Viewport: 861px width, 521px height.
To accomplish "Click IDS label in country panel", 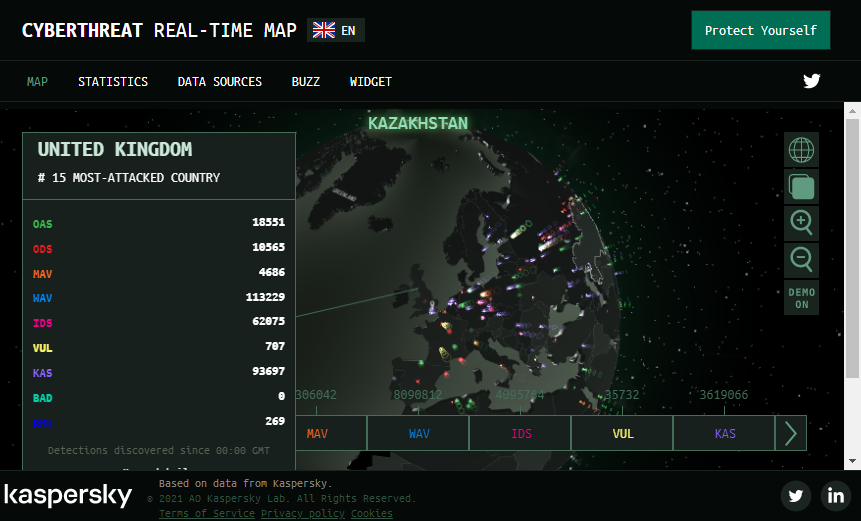I will pyautogui.click(x=42, y=323).
